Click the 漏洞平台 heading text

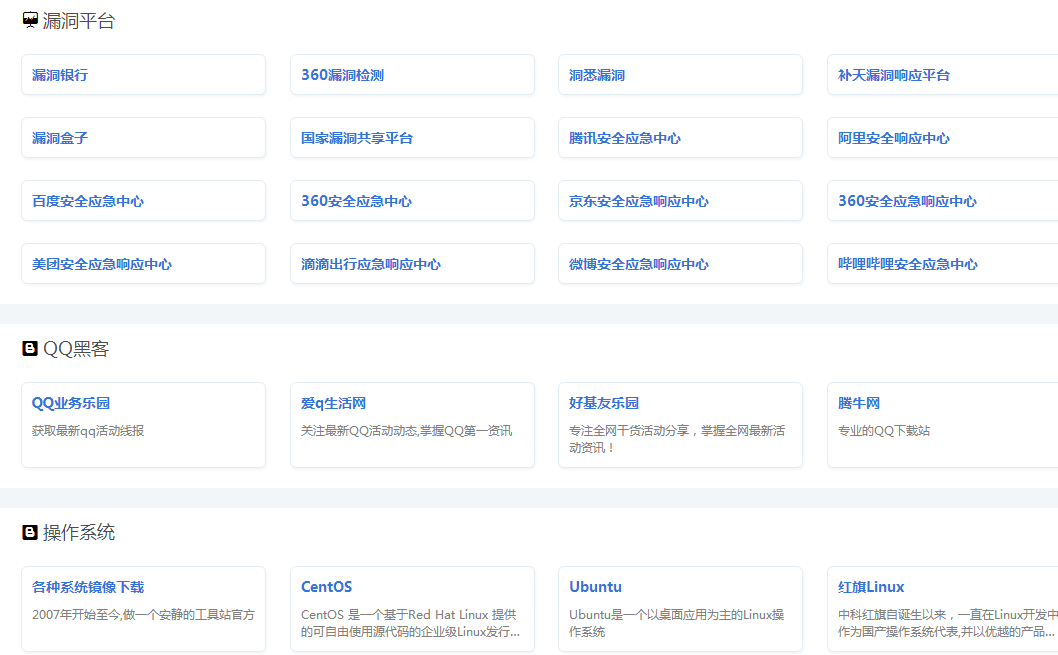pos(79,21)
